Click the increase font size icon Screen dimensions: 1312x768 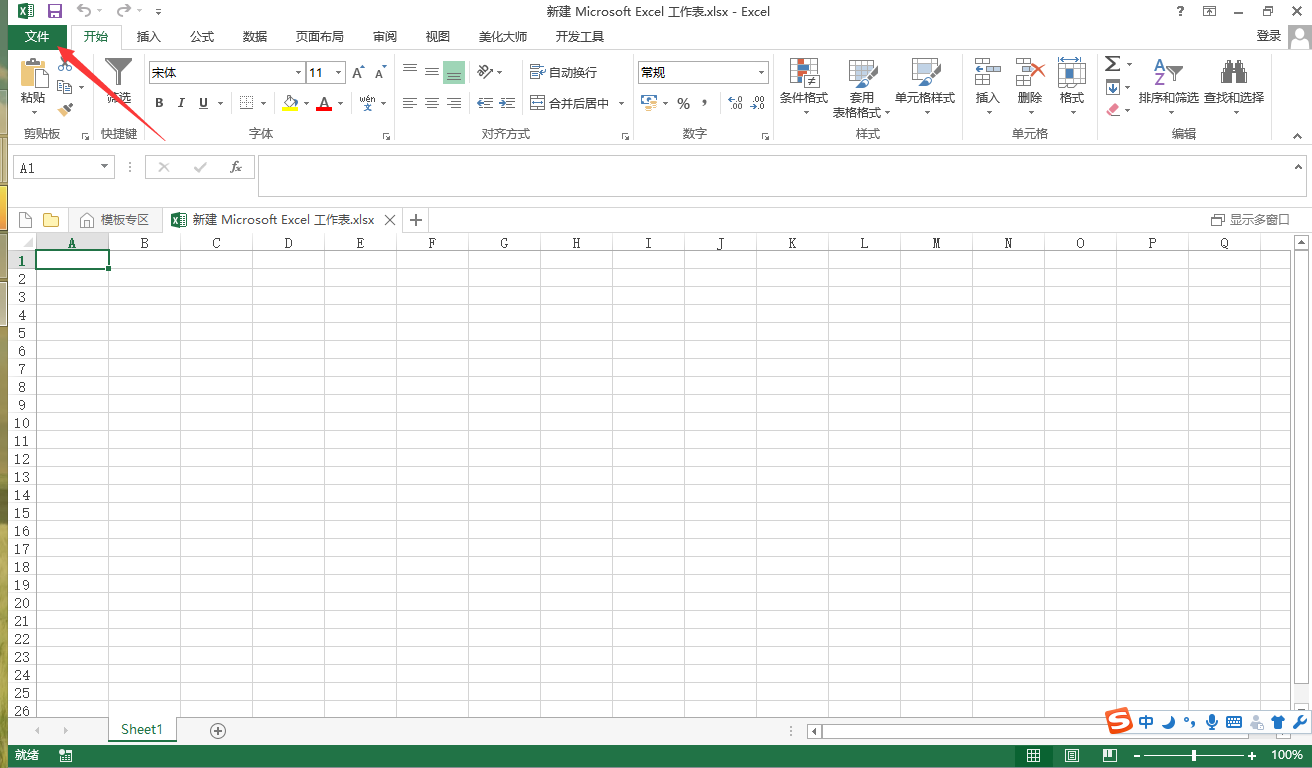pyautogui.click(x=359, y=73)
